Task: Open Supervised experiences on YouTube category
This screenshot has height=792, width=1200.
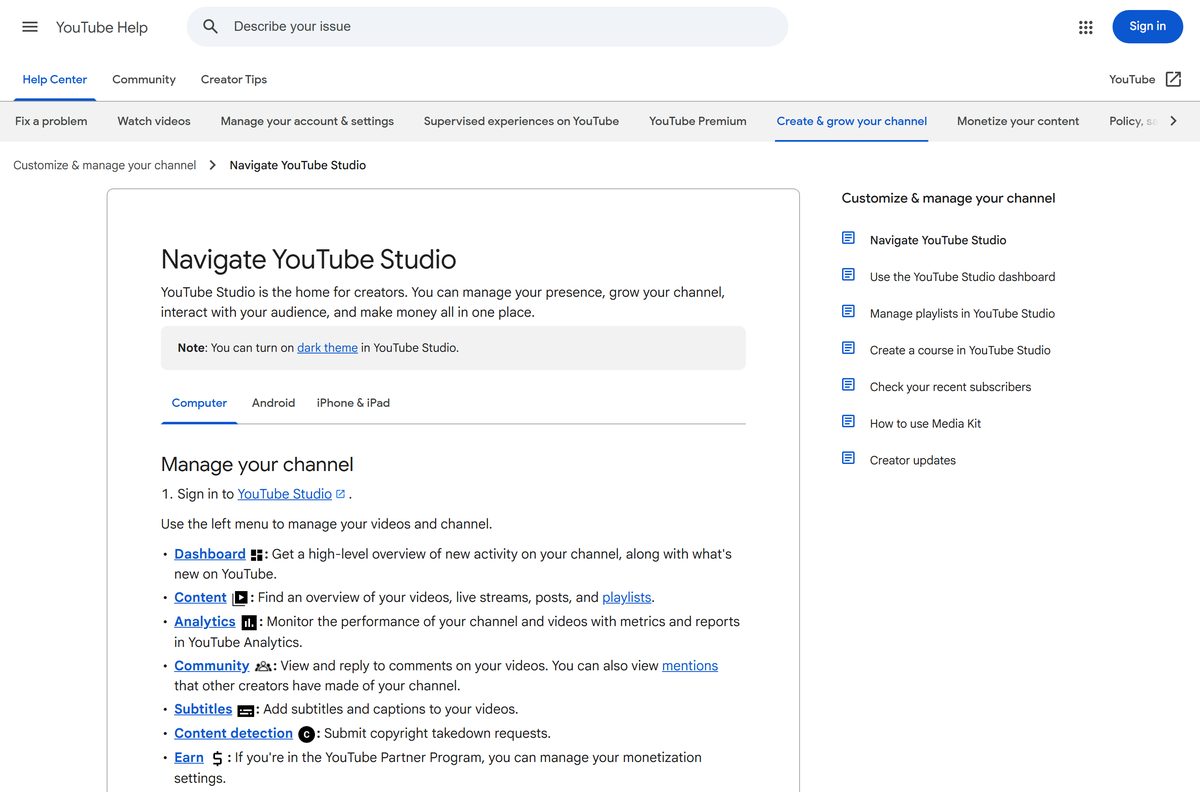Action: pos(521,121)
